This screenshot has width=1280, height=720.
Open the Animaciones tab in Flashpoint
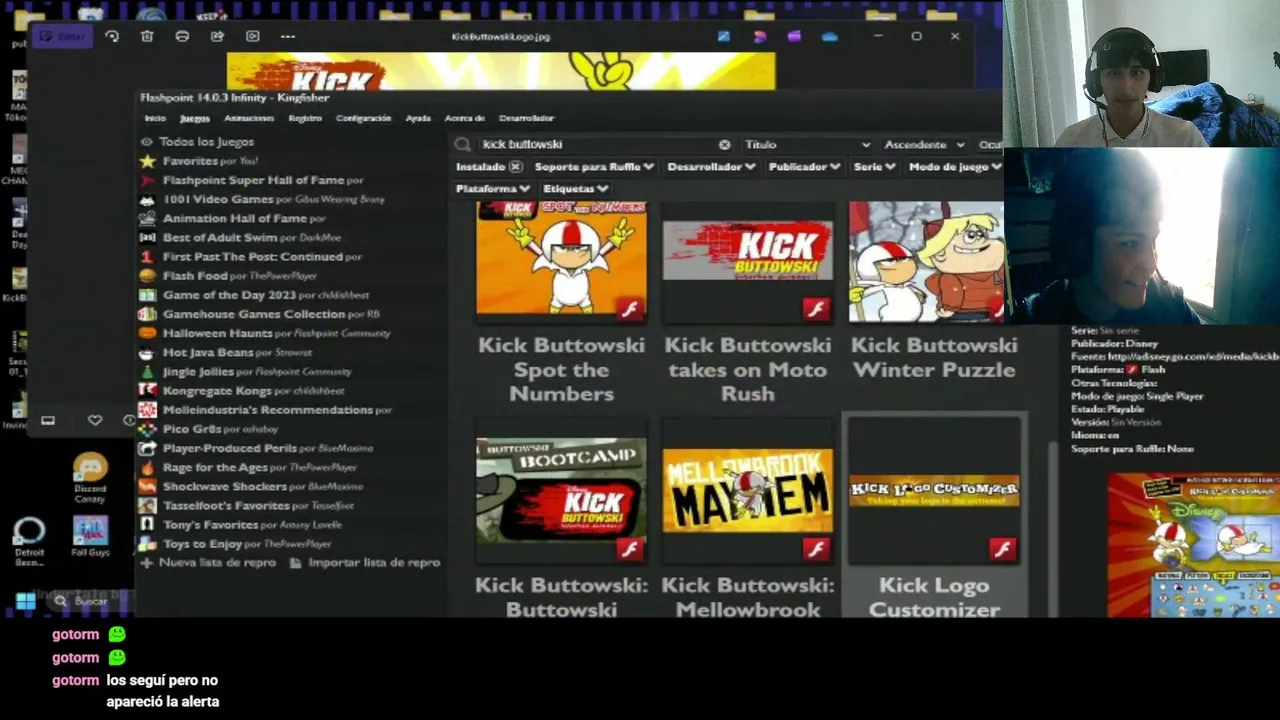tap(249, 118)
